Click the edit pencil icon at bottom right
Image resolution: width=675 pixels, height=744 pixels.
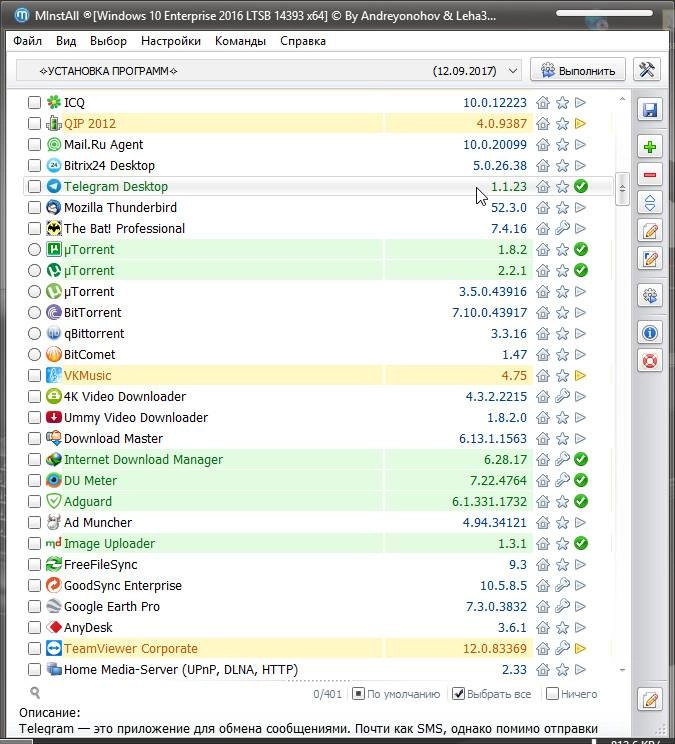[649, 699]
